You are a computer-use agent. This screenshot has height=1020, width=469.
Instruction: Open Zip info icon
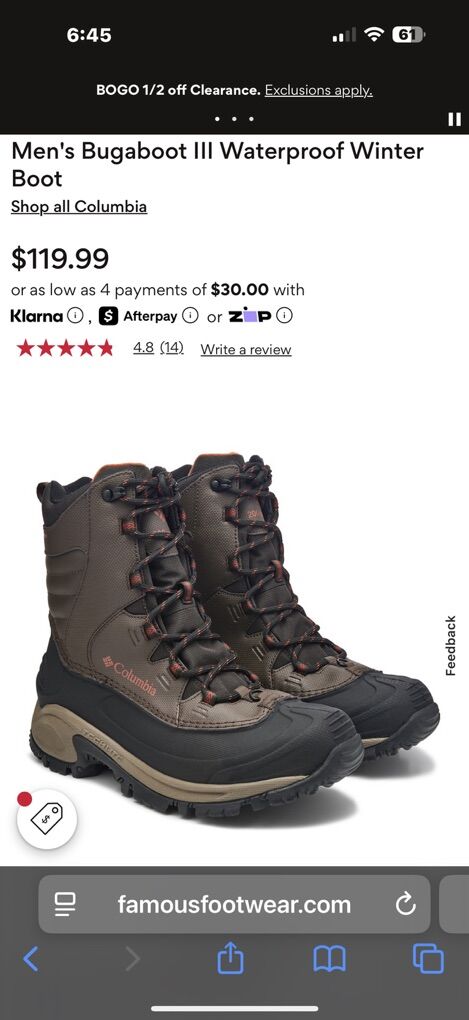coord(284,317)
